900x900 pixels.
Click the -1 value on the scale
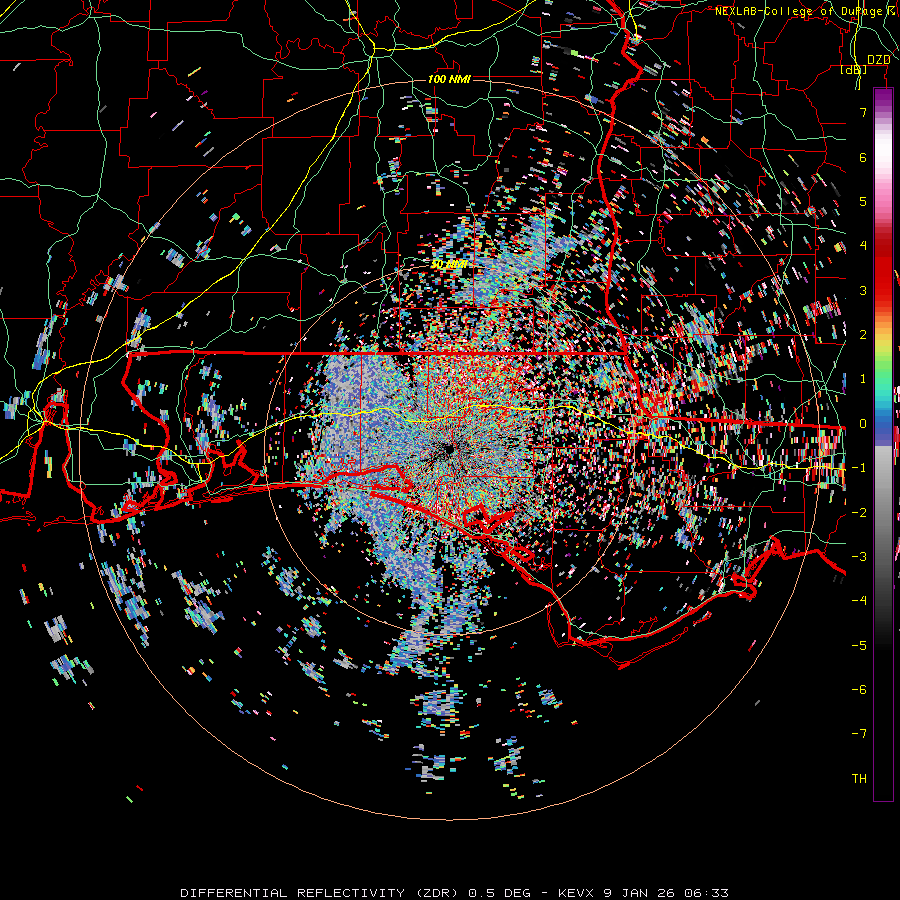click(859, 468)
